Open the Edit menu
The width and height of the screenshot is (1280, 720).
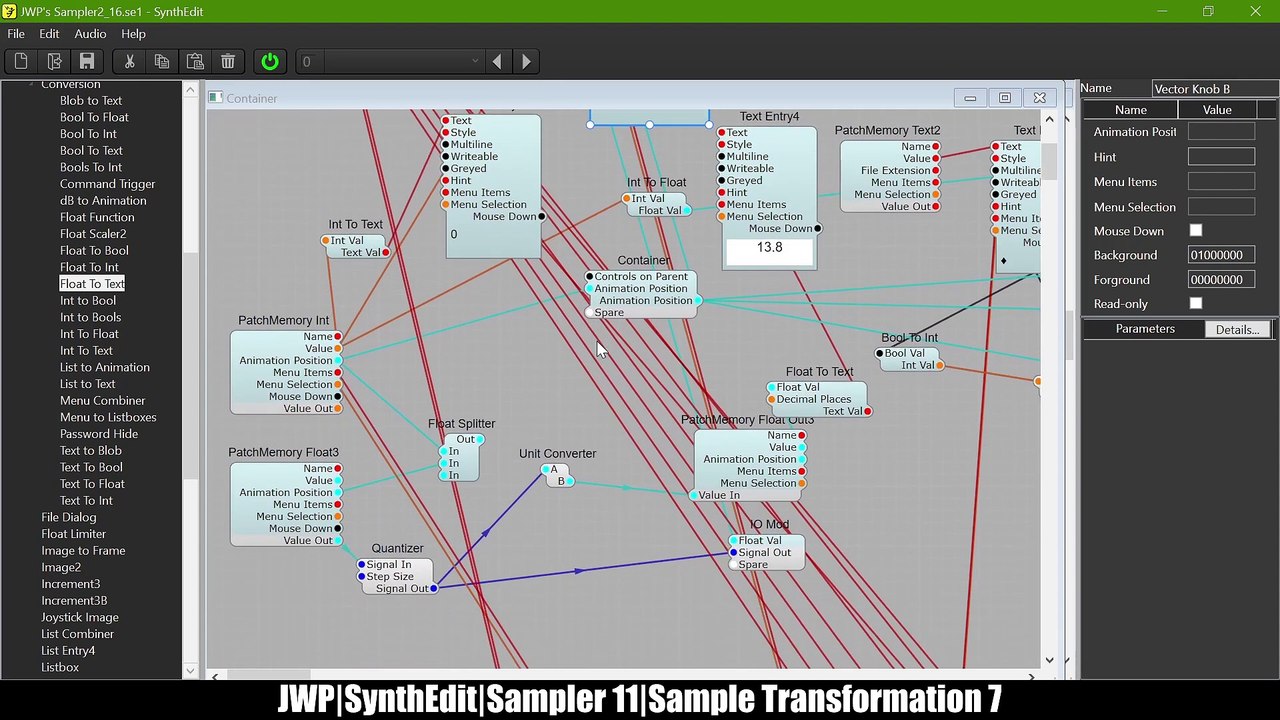[49, 34]
